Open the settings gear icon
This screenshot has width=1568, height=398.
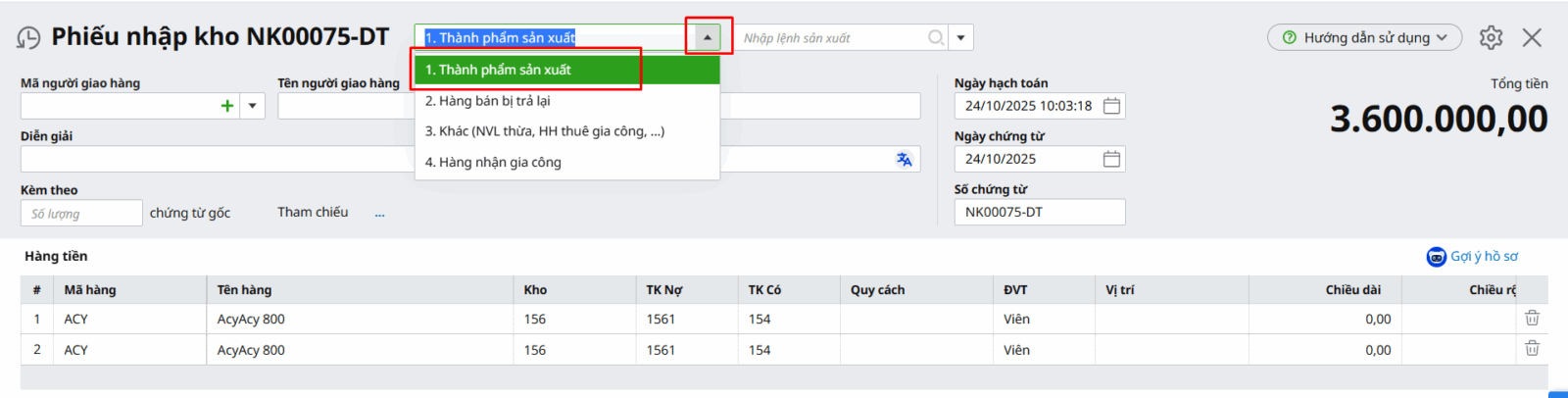pyautogui.click(x=1491, y=38)
